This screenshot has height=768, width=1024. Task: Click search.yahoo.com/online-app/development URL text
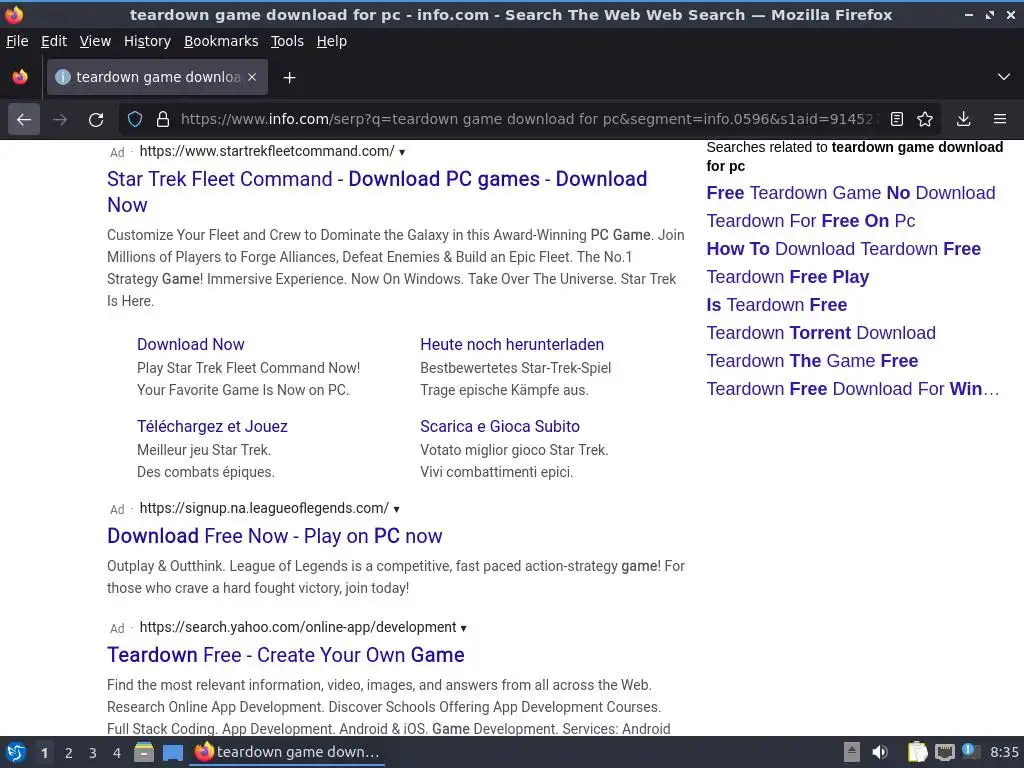(298, 627)
